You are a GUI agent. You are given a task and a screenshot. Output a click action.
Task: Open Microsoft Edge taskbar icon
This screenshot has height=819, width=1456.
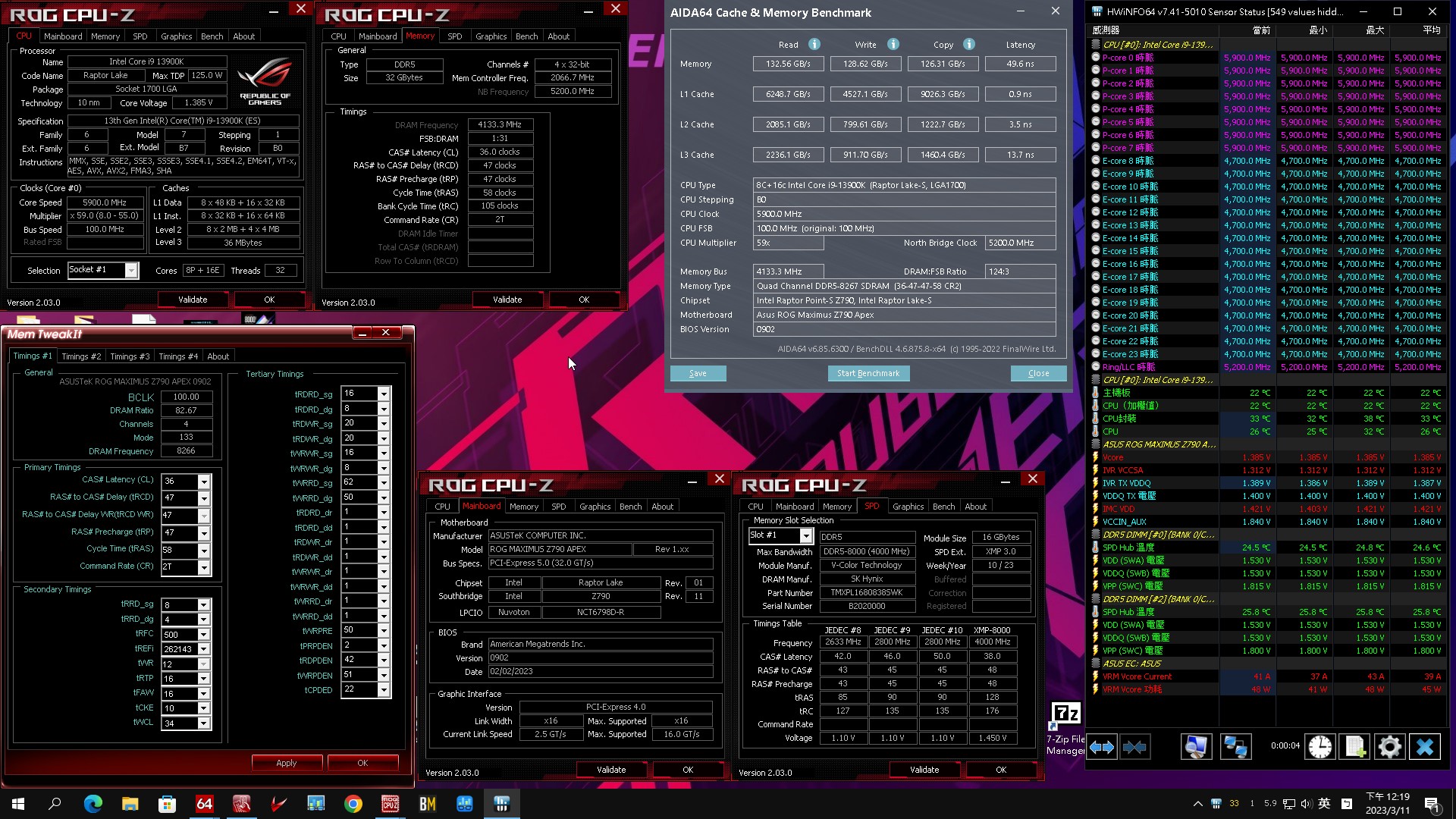93,804
